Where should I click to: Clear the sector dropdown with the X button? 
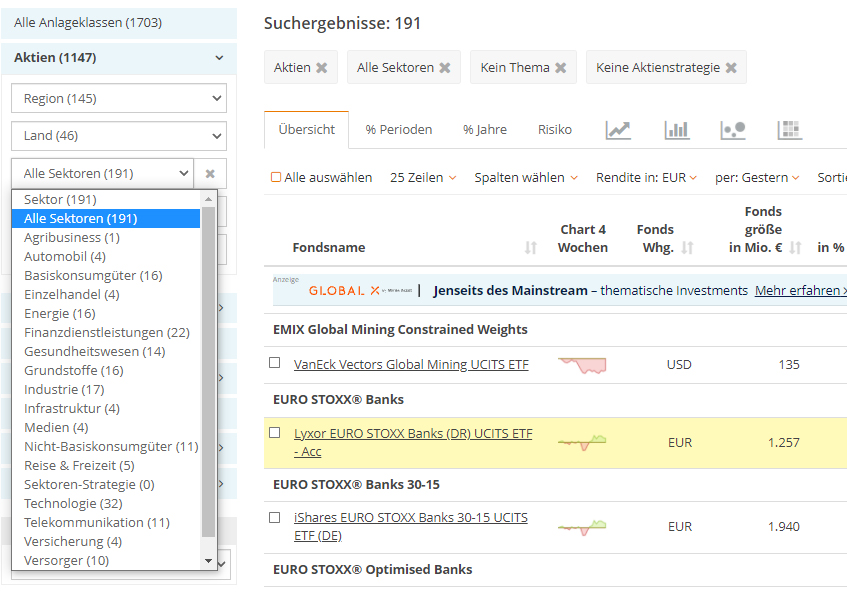tap(210, 174)
